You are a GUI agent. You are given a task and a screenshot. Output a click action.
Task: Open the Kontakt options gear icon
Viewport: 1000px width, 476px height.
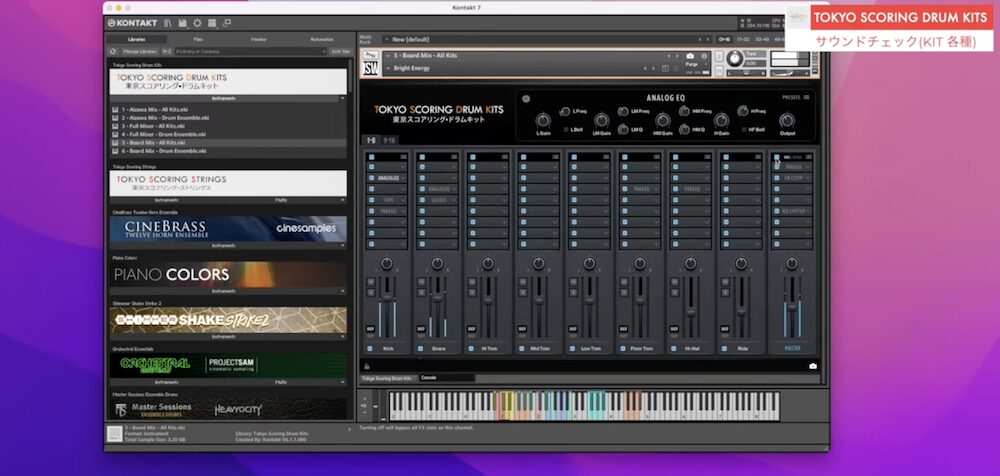click(x=198, y=23)
